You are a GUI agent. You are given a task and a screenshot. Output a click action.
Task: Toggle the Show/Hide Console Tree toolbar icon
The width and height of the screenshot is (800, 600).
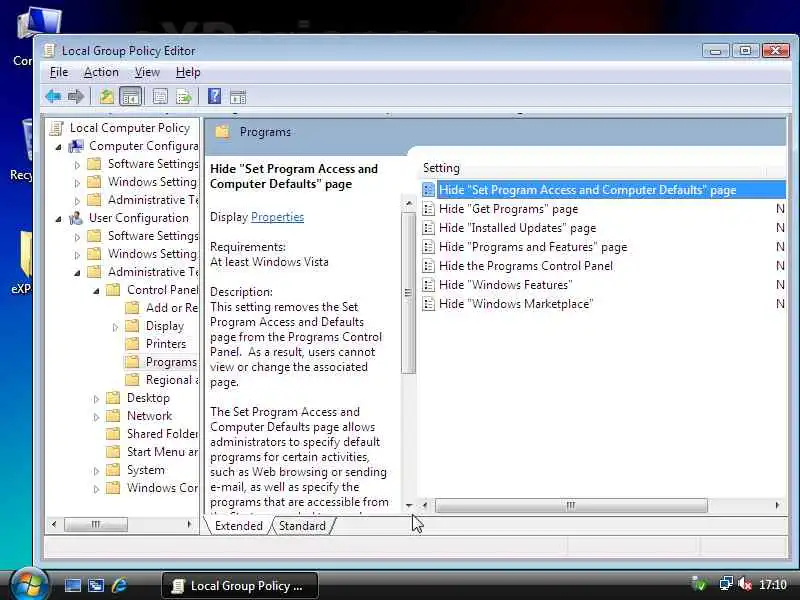[x=130, y=96]
